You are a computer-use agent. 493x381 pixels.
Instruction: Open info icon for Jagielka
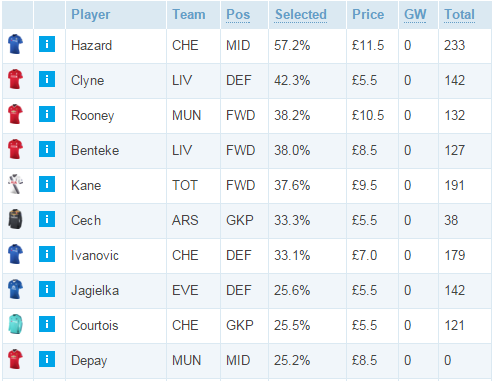pyautogui.click(x=47, y=289)
